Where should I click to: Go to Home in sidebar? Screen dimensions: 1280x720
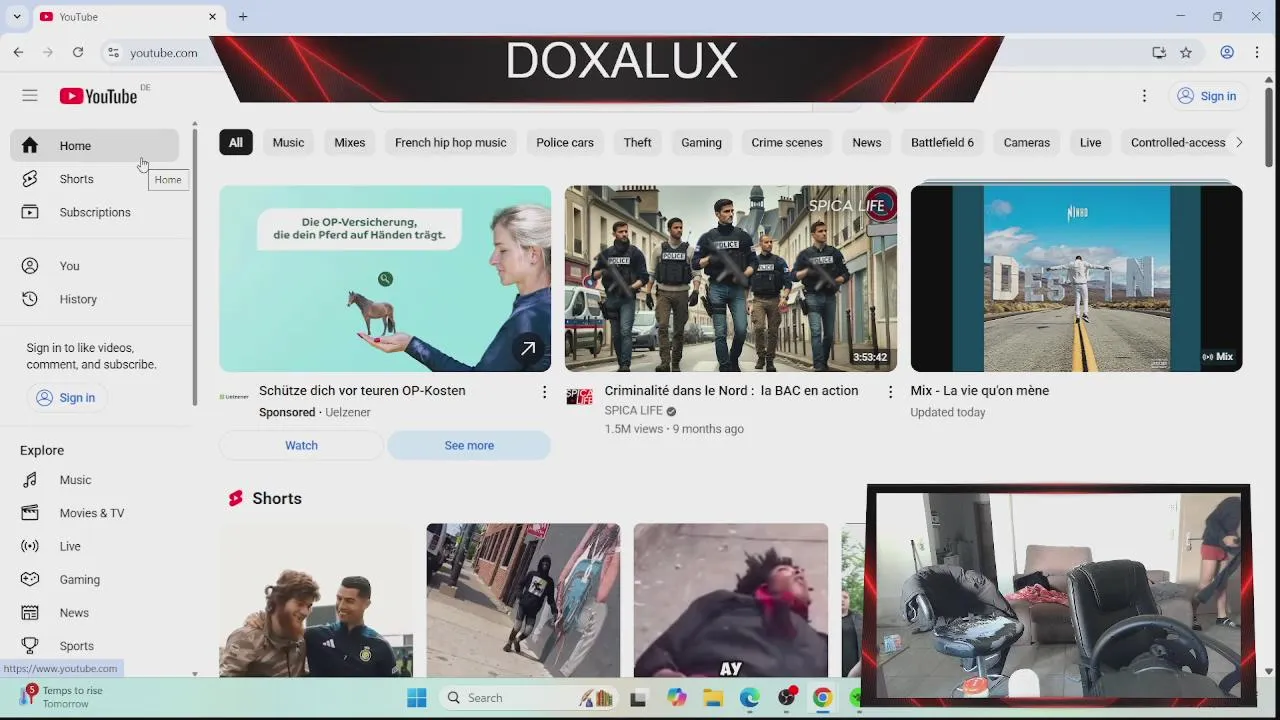[x=95, y=146]
